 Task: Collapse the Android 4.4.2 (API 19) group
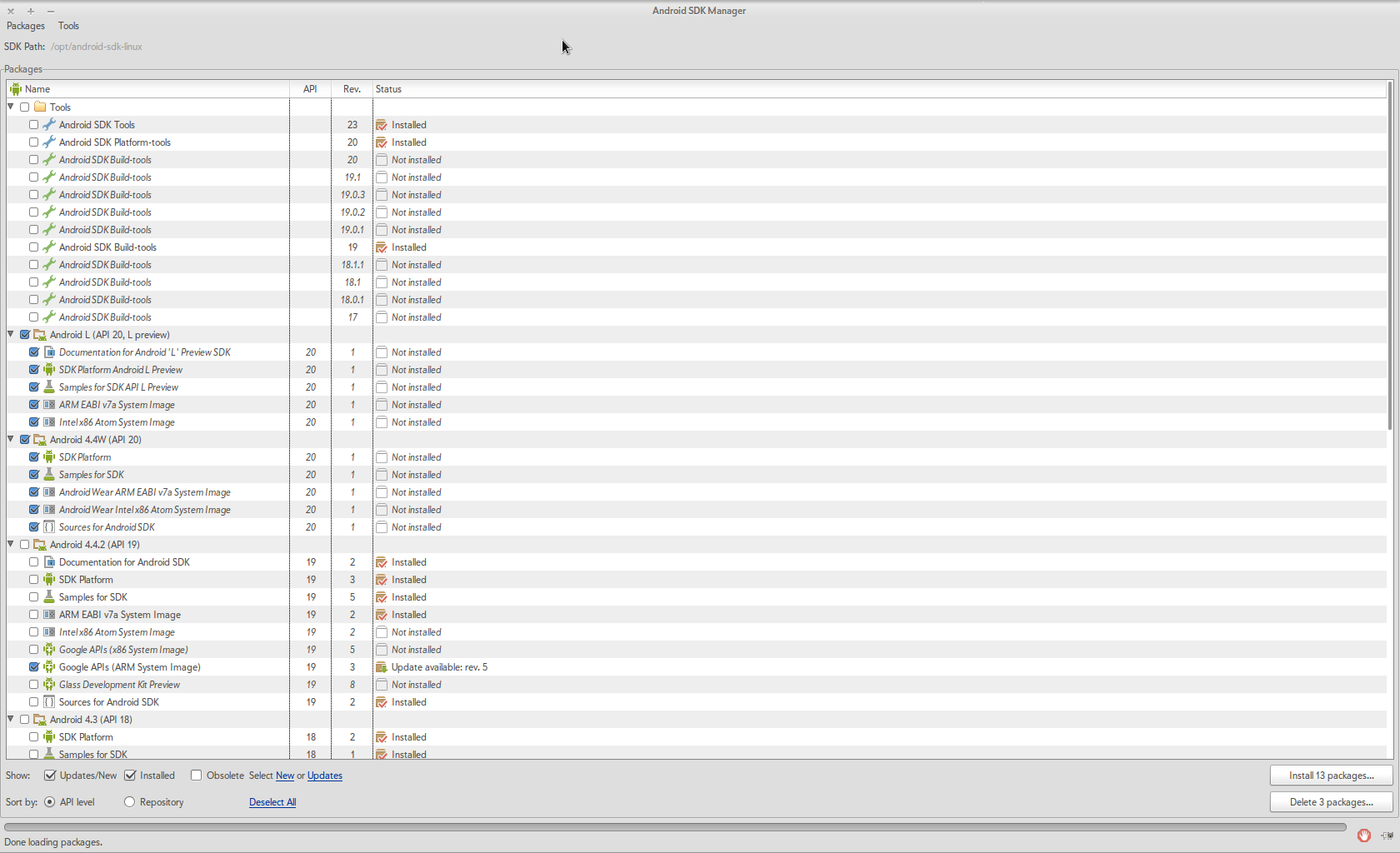click(11, 544)
